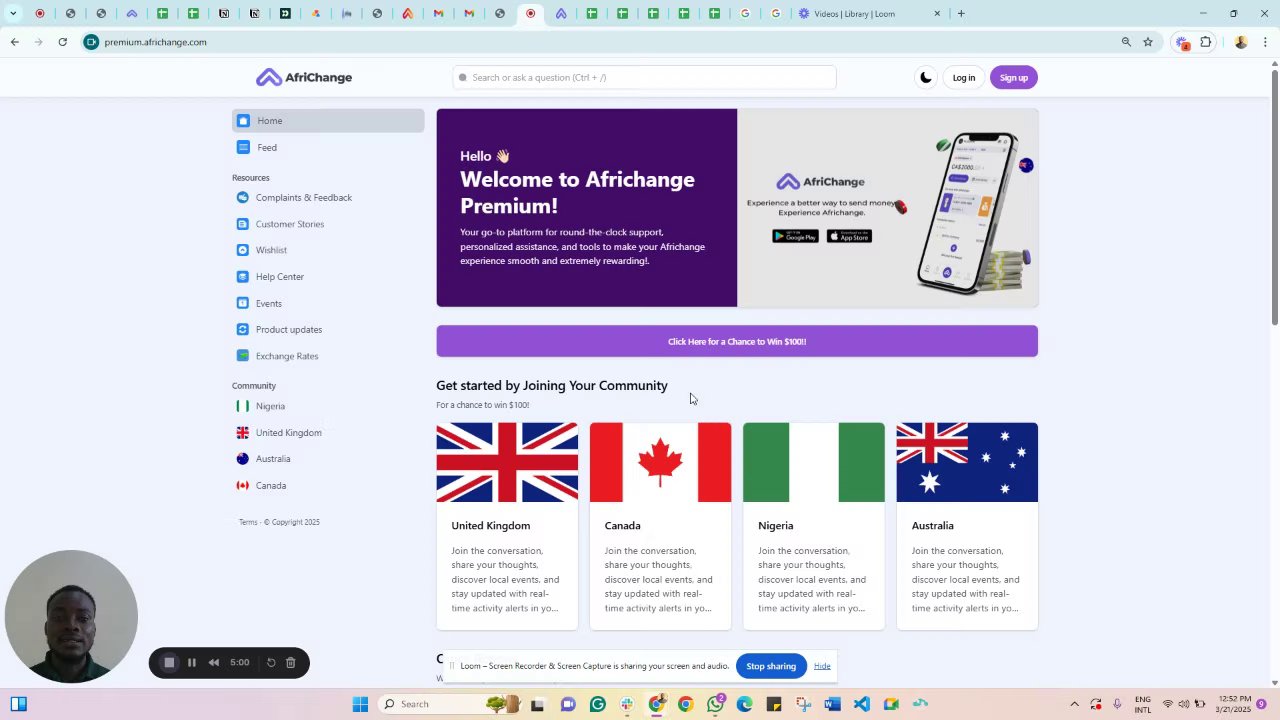Click the AfriChange logo in header

click(x=304, y=77)
